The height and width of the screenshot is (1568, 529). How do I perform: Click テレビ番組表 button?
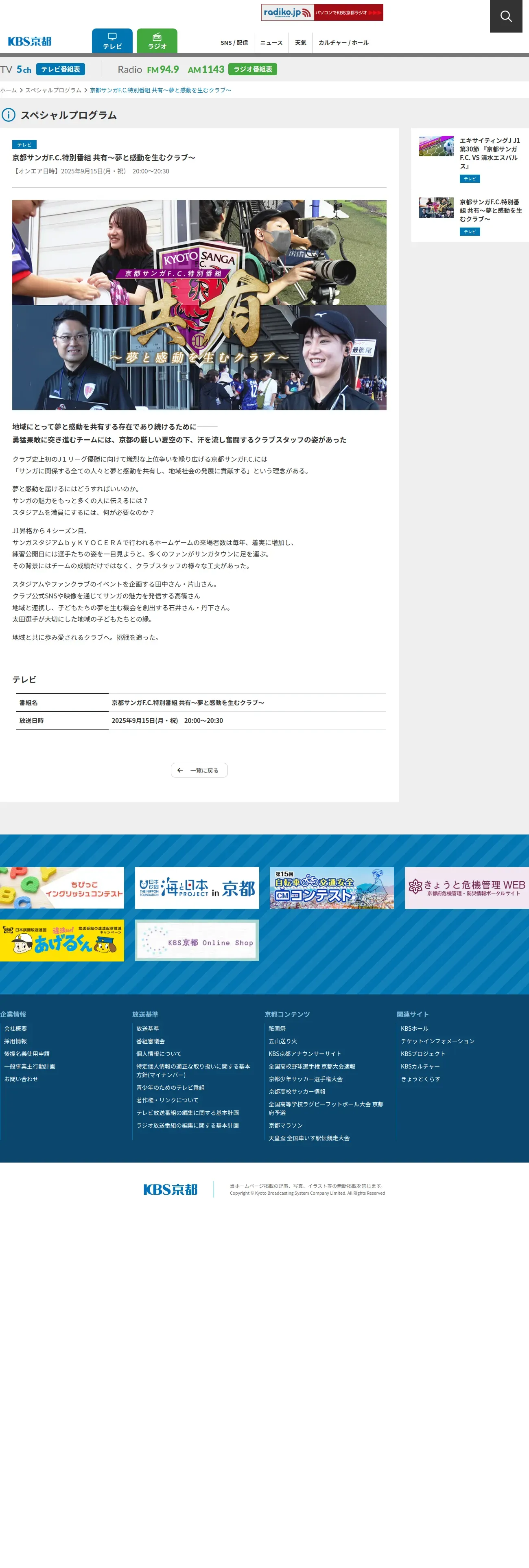point(60,69)
